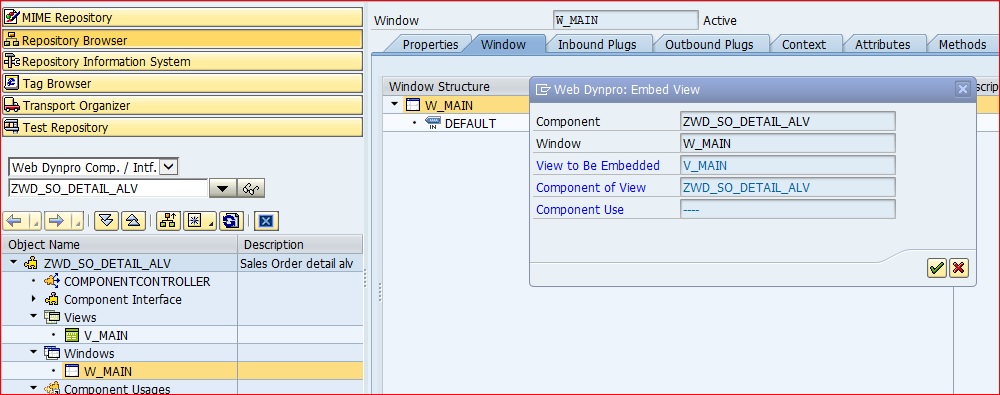This screenshot has width=1000, height=395.
Task: Collapse the Windows folder node
Action: (x=34, y=352)
